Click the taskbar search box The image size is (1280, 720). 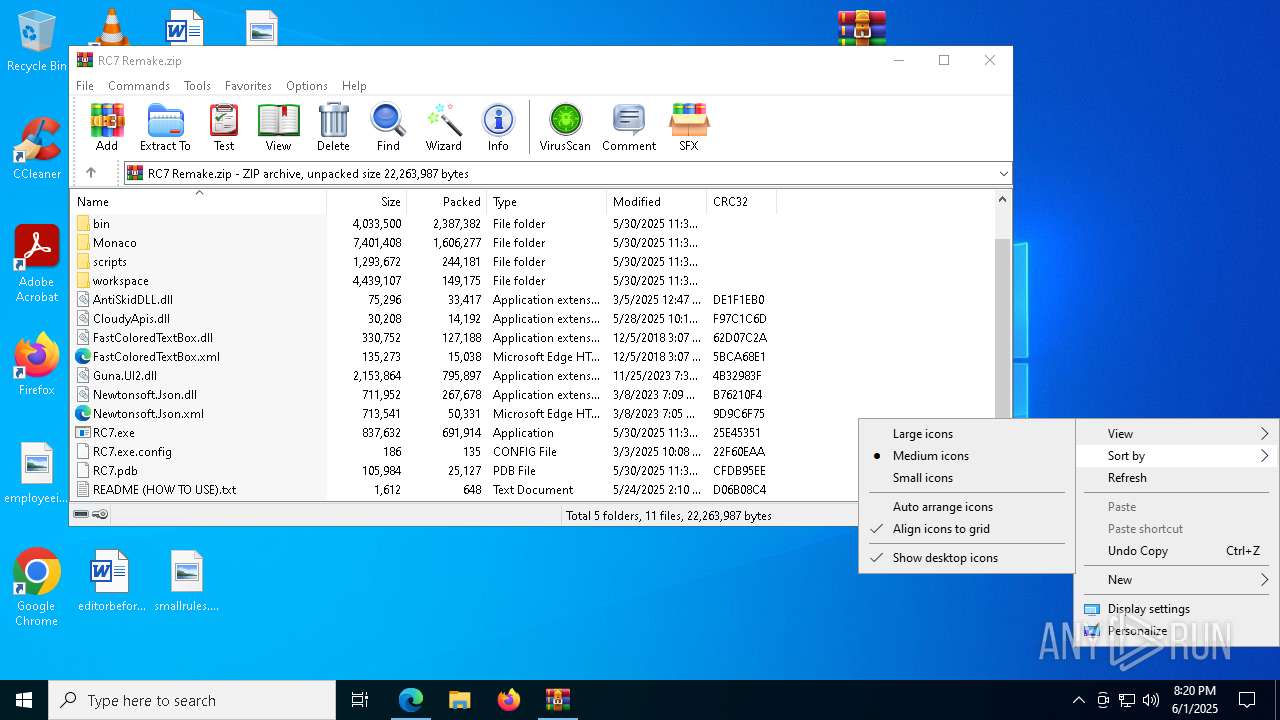[x=192, y=700]
